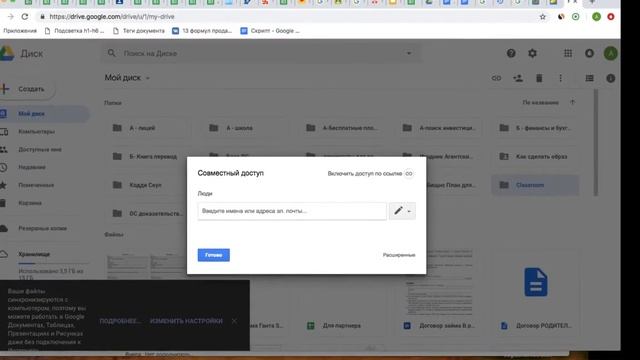Click the blue Готово button
The image size is (640, 360).
(213, 255)
